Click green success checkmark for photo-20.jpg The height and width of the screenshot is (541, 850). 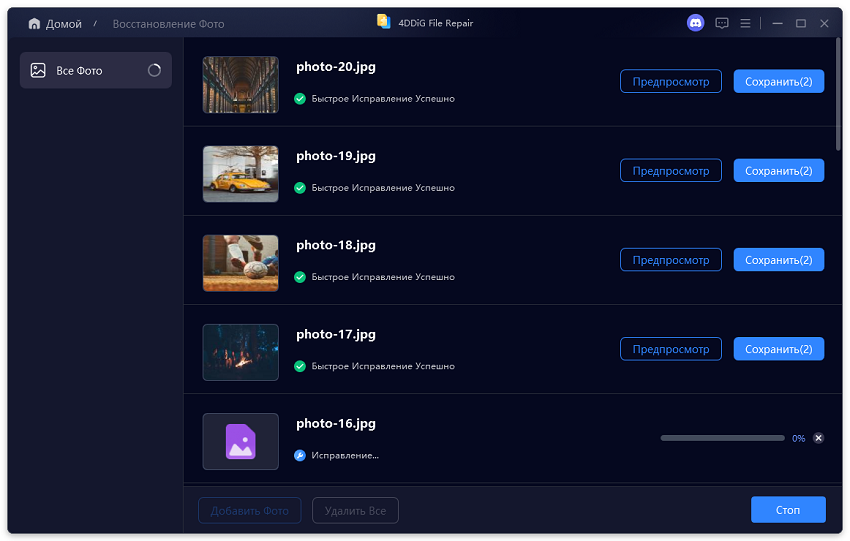point(300,99)
